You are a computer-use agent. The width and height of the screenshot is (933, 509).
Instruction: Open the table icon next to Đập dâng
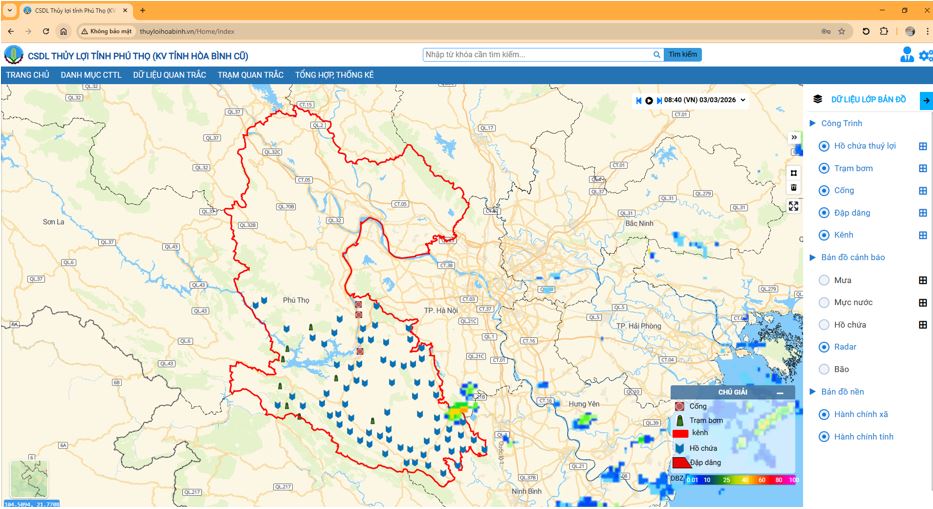923,213
